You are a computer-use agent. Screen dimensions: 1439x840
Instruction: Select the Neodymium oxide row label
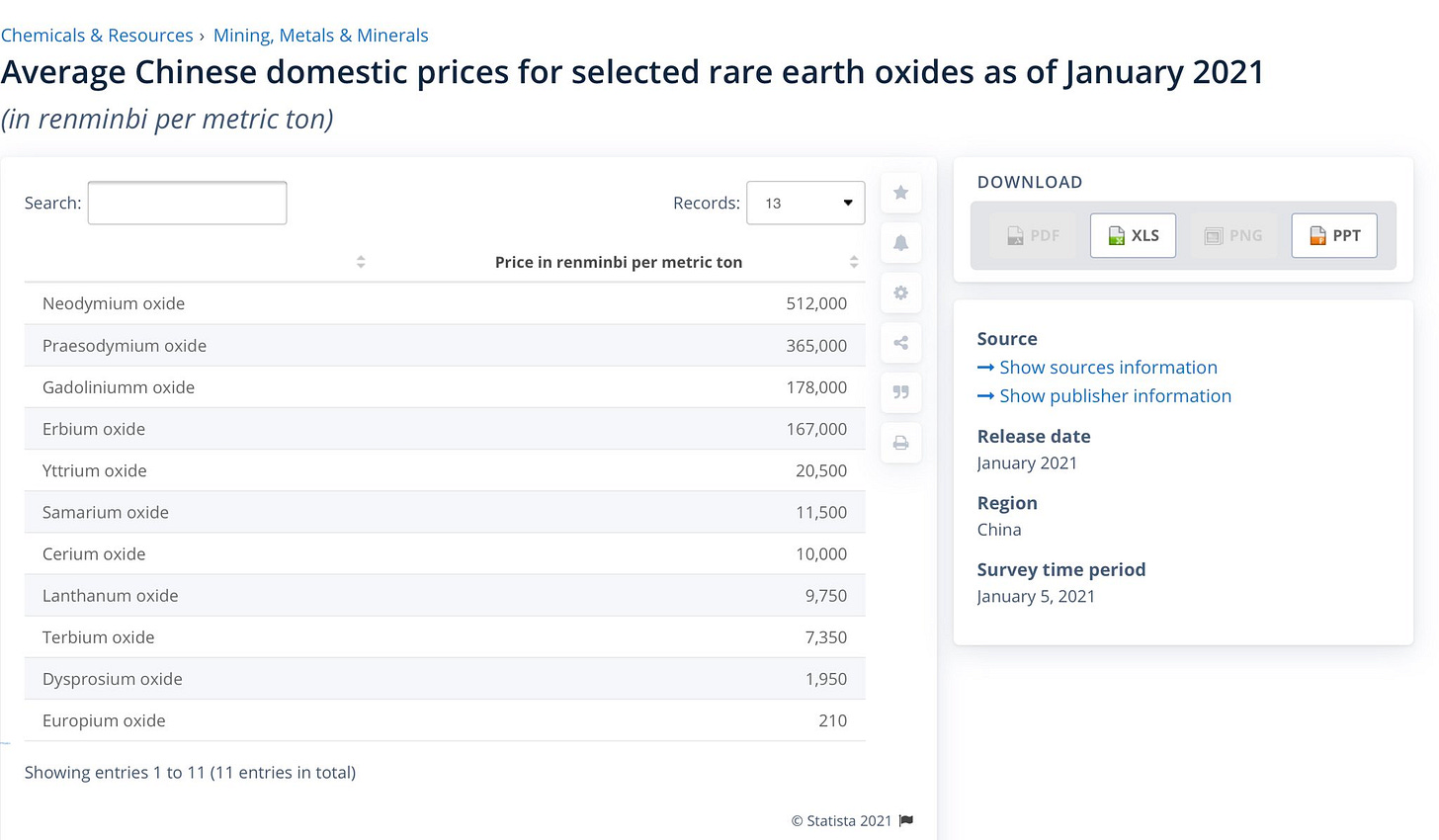coord(114,303)
